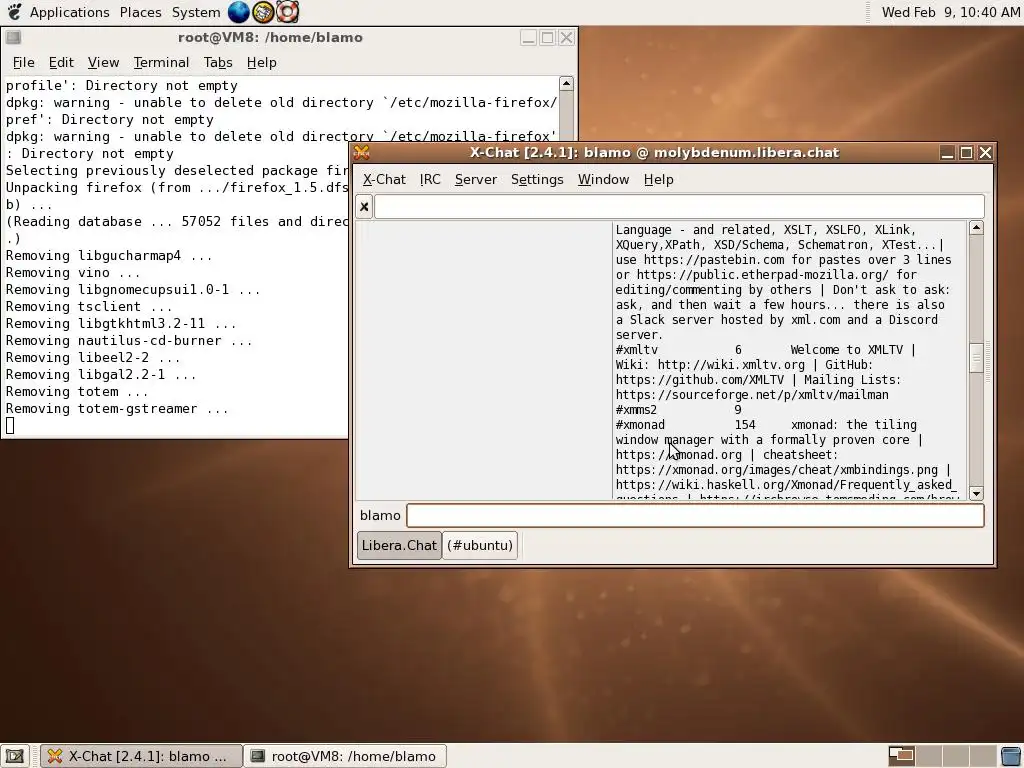Minimize the X-Chat window
The image size is (1024, 768).
(x=947, y=152)
